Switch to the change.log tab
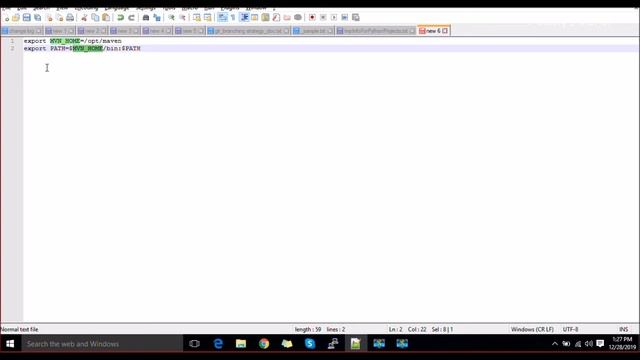This screenshot has width=640, height=360. tap(21, 31)
